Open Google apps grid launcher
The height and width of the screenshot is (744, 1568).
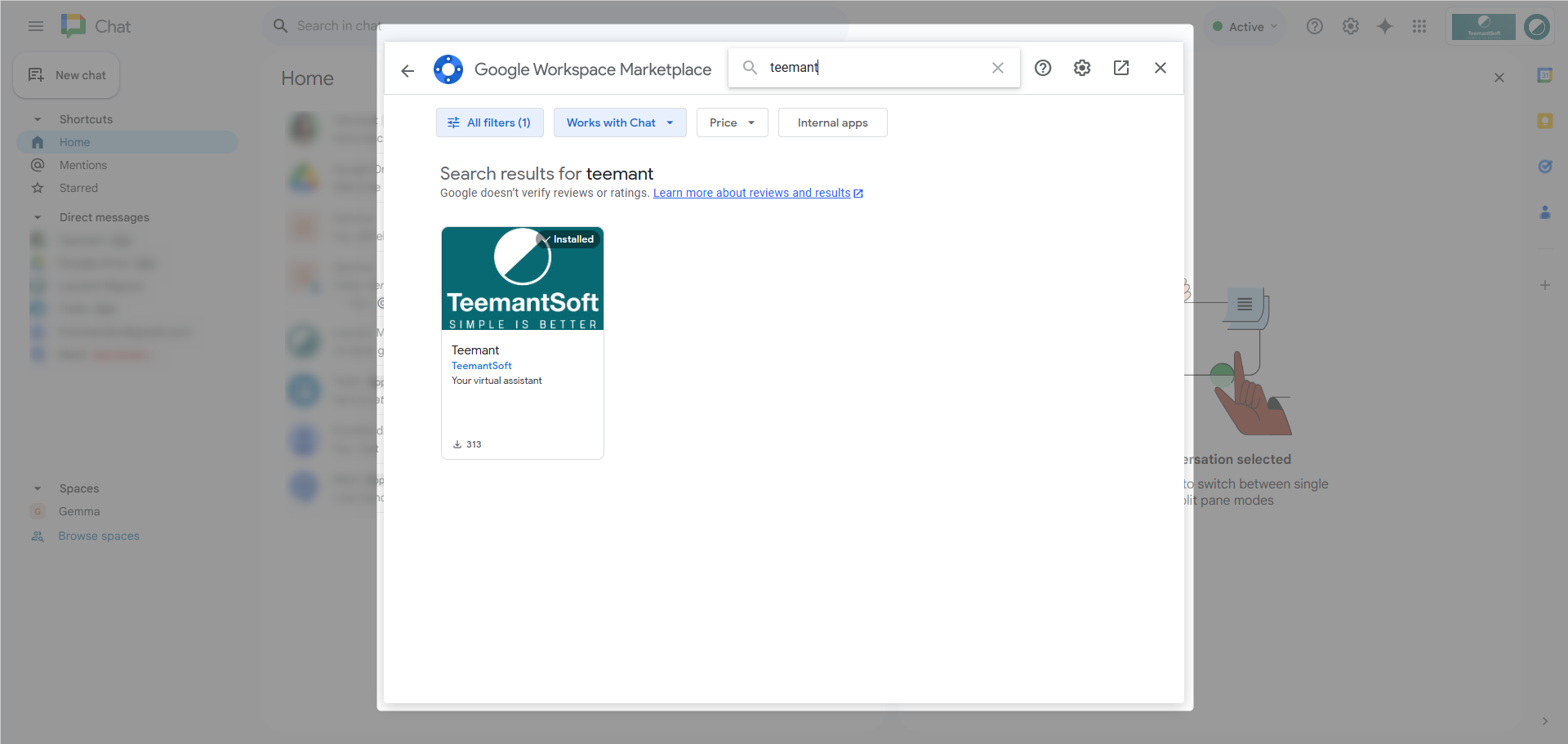click(1419, 26)
